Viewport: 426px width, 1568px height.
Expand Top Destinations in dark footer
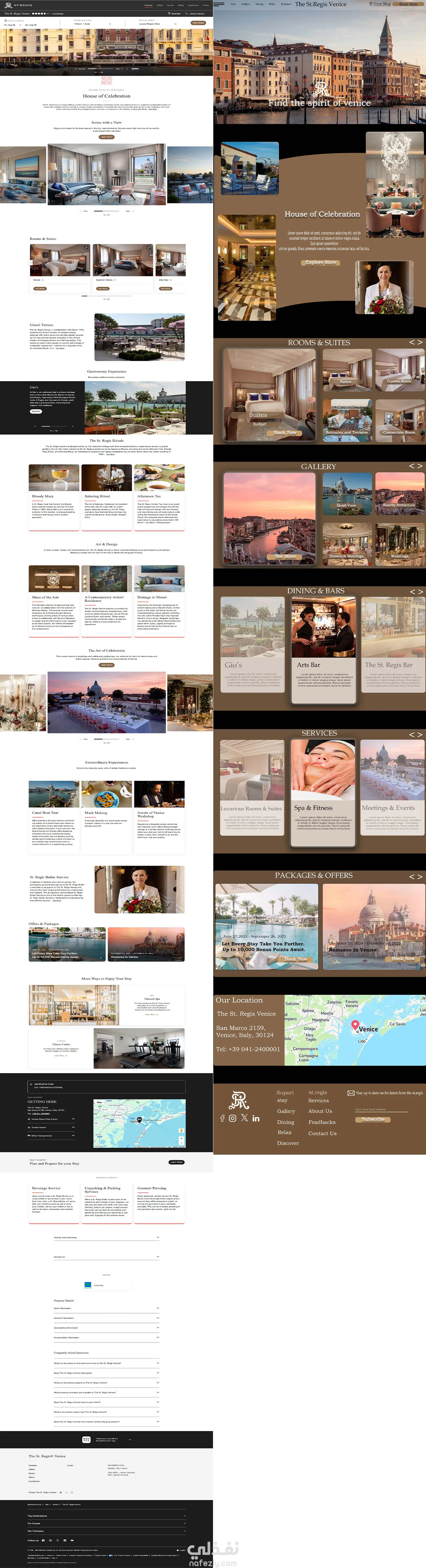pos(106,1516)
